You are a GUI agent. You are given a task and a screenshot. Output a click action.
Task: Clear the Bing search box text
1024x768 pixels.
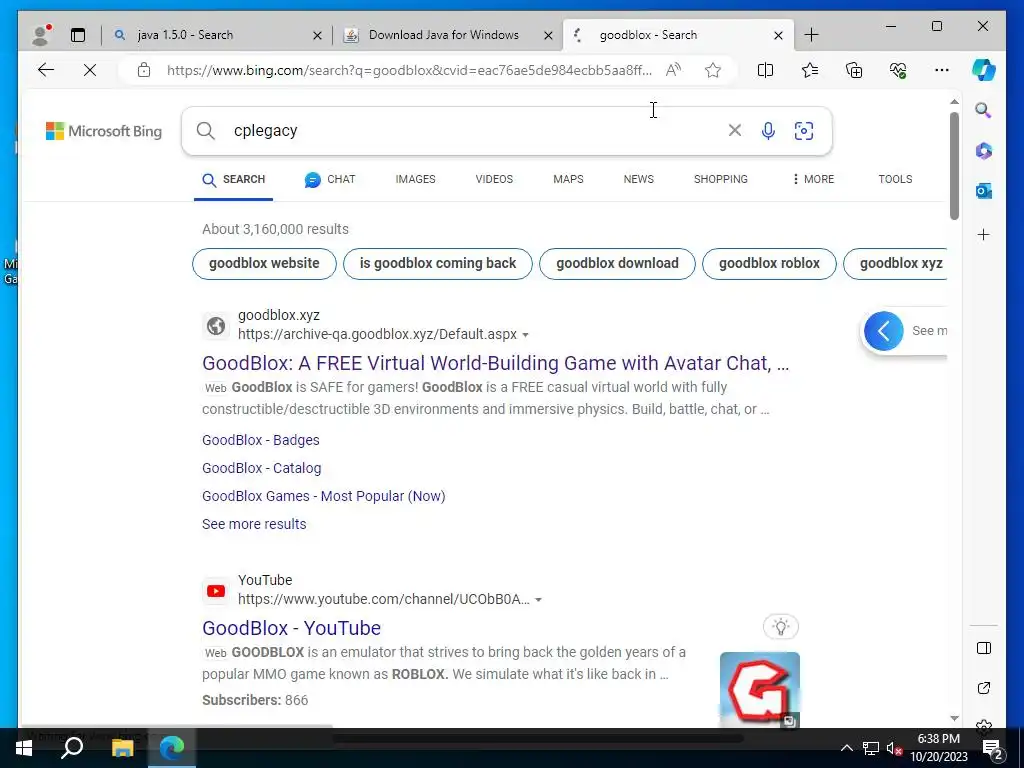click(x=735, y=131)
